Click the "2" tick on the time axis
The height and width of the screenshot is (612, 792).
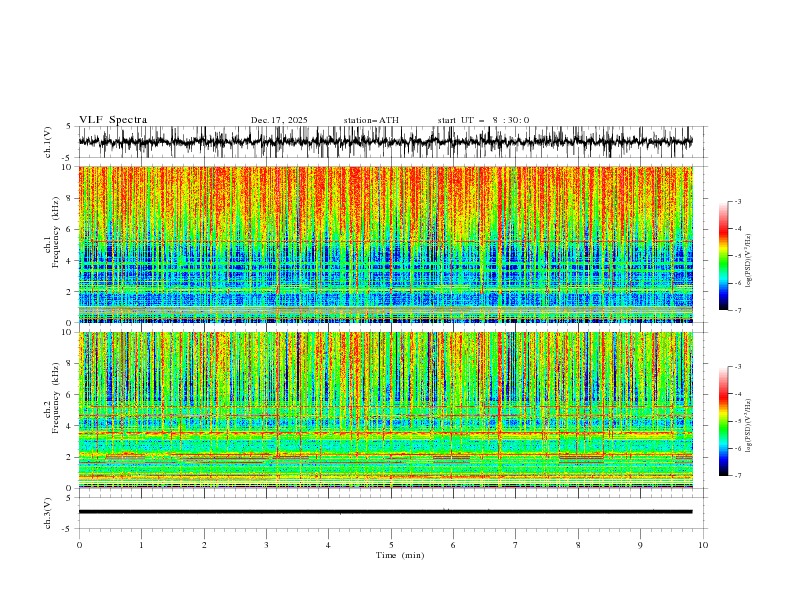tap(204, 545)
